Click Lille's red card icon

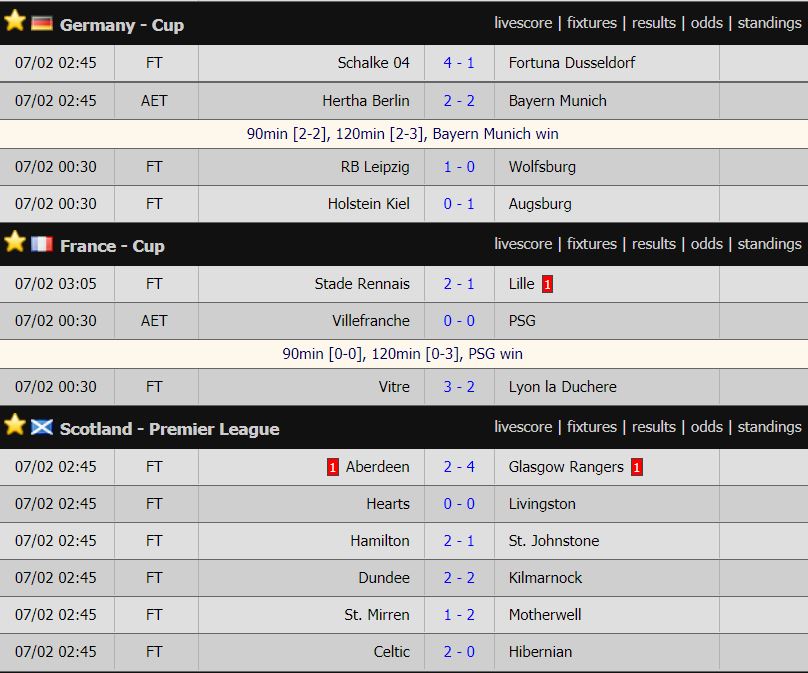click(547, 284)
